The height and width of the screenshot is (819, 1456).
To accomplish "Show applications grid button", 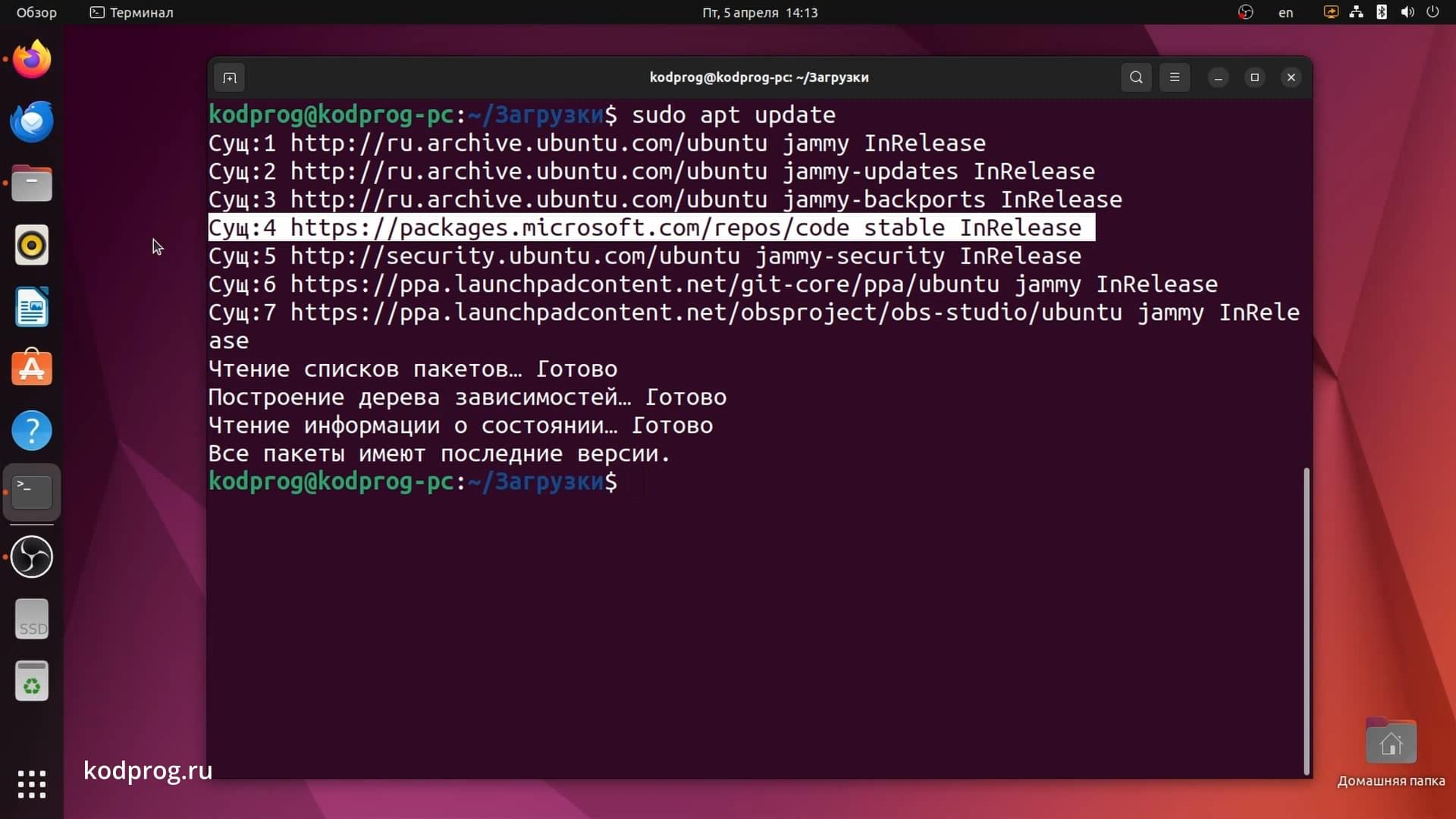I will pyautogui.click(x=32, y=784).
